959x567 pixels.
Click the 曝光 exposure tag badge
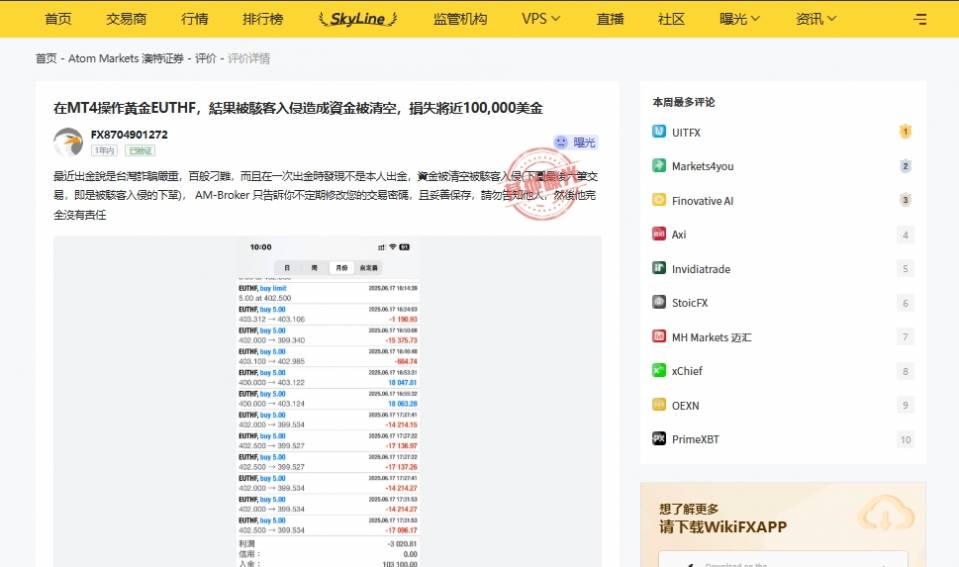click(x=575, y=143)
